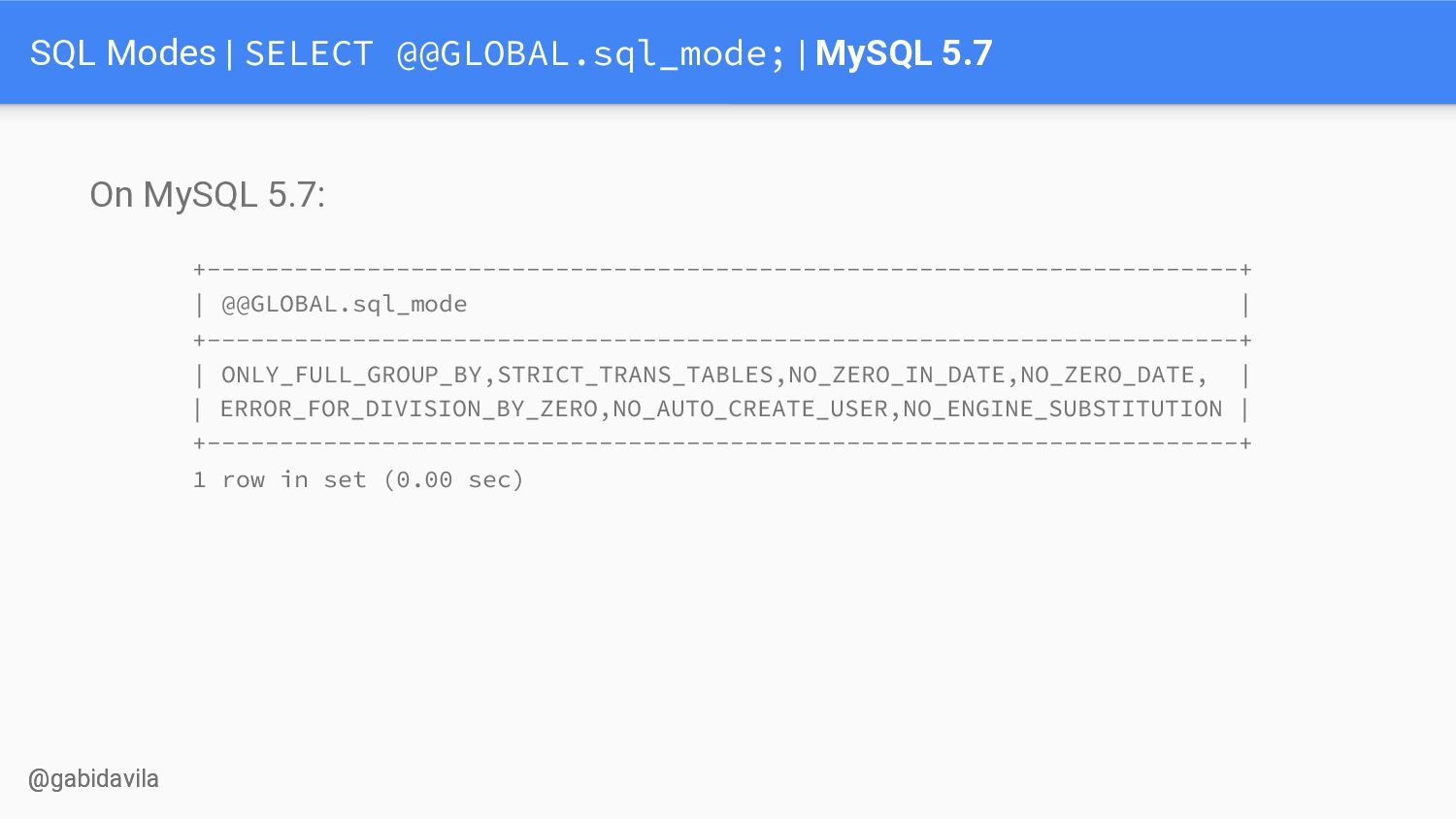This screenshot has width=1456, height=819.
Task: Click the top dashed border of the table
Action: (722, 269)
